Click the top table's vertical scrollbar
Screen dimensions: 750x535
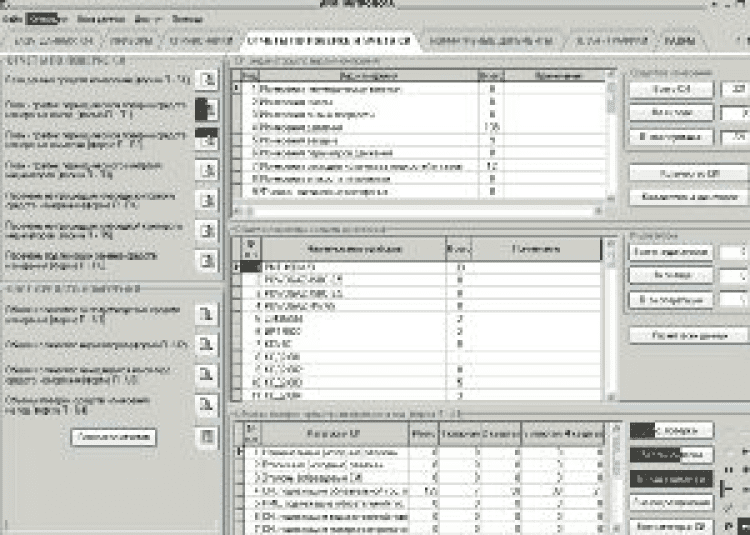tap(613, 135)
